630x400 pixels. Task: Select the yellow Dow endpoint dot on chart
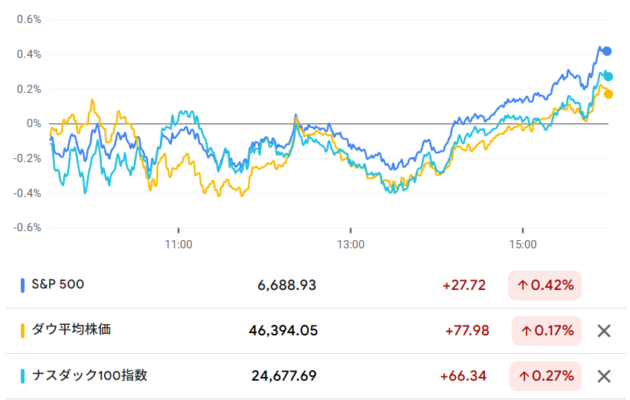coord(608,95)
